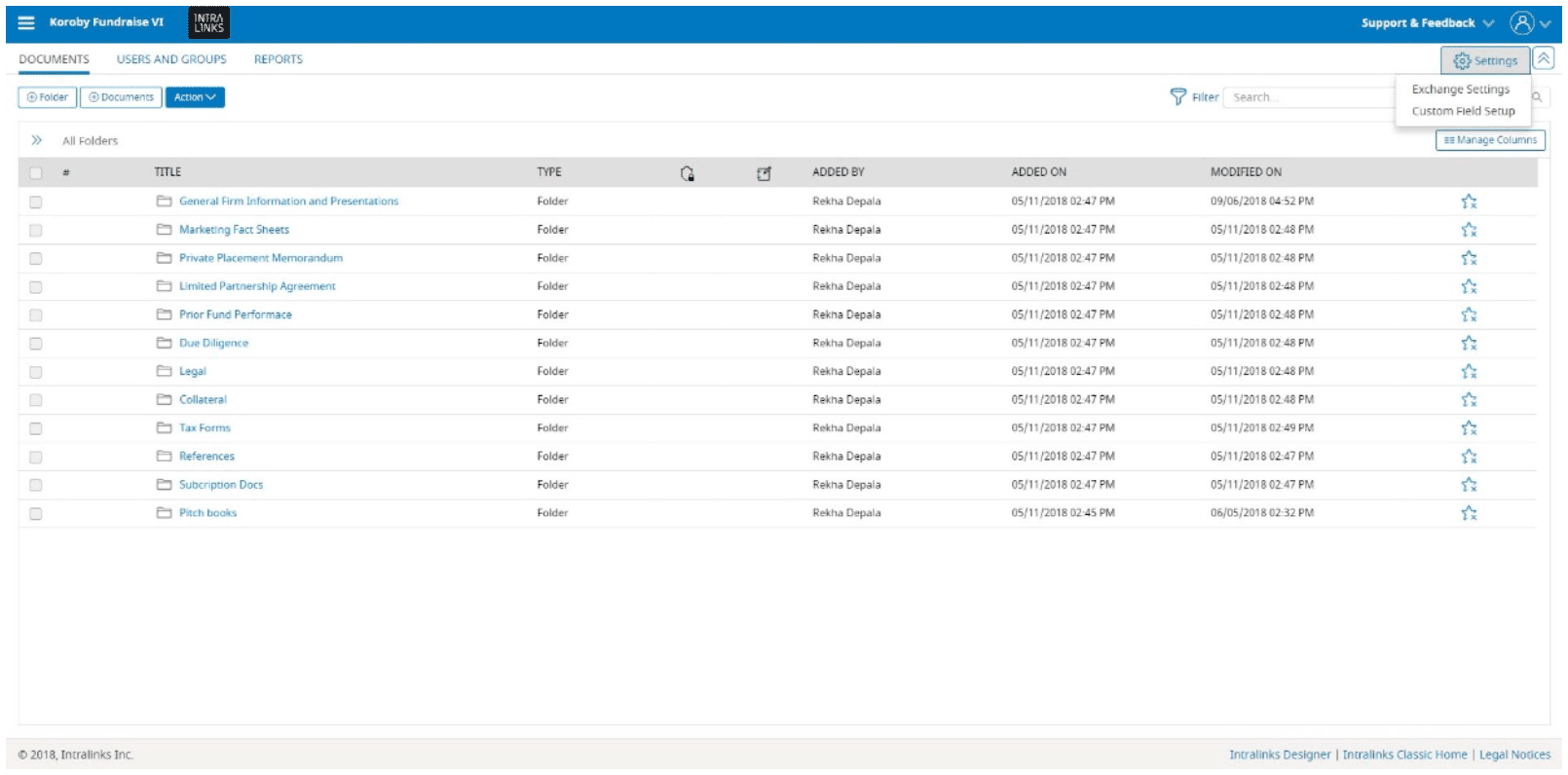Open the hamburger menu icon
The height and width of the screenshot is (775, 1568).
26,22
